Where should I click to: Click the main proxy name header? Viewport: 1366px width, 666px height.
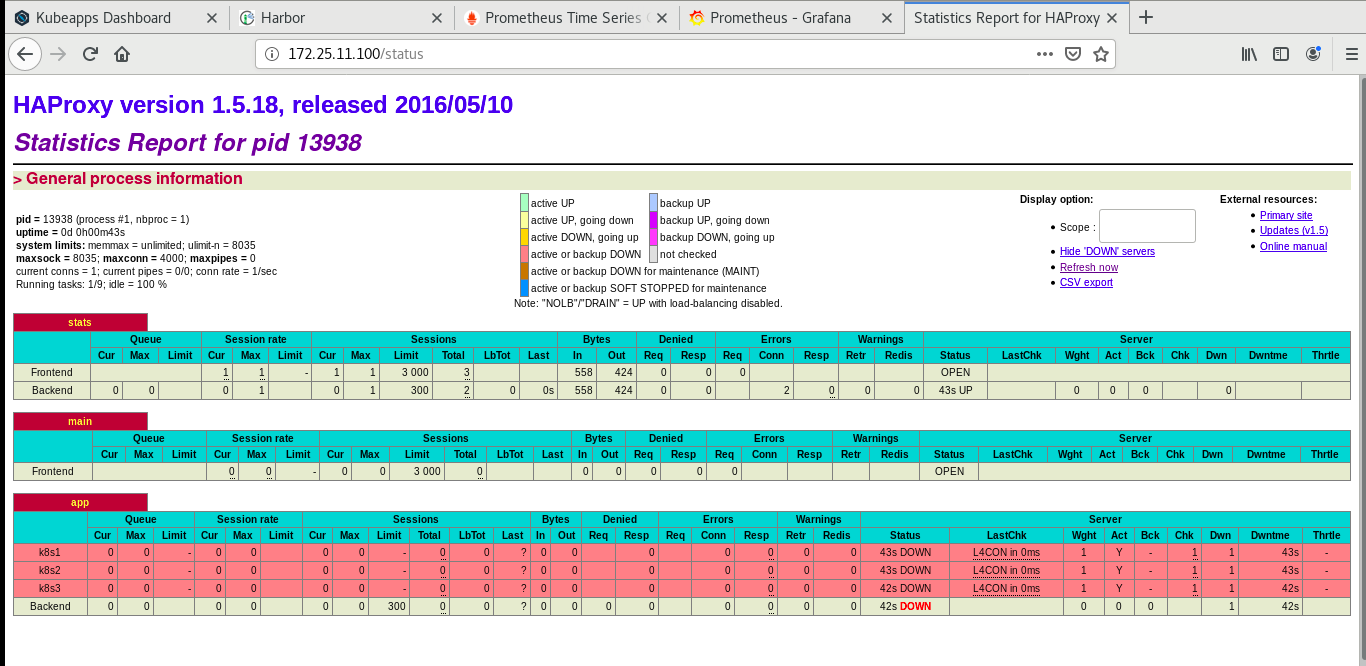coord(80,421)
